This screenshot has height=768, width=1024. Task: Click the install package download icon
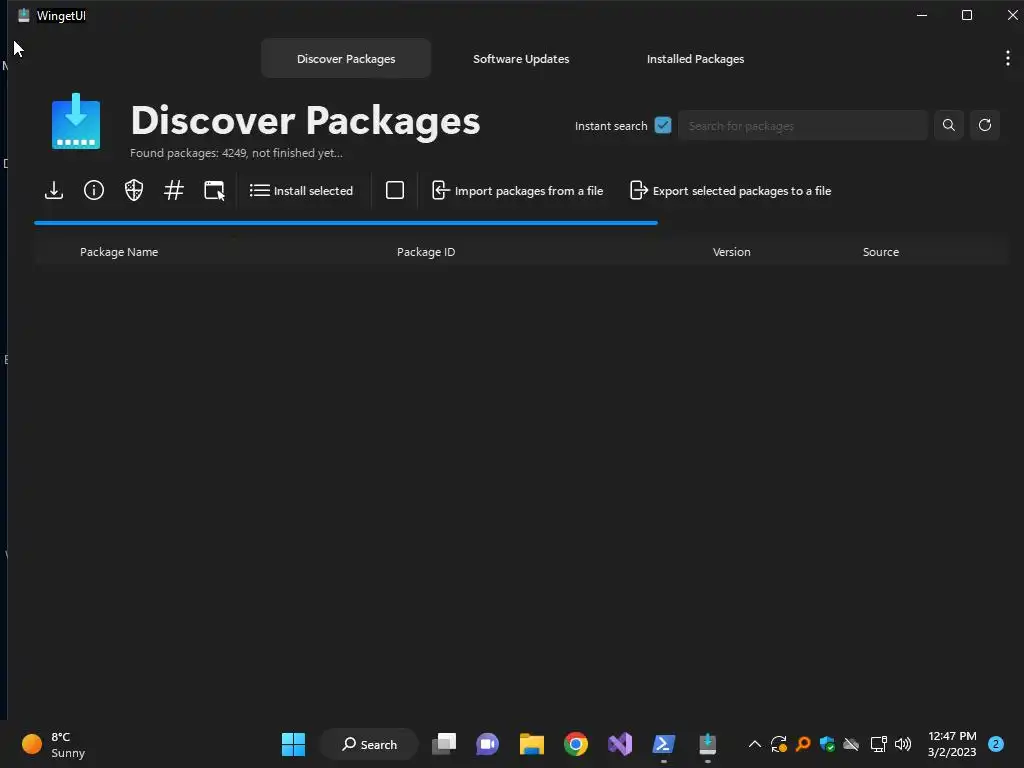click(x=54, y=191)
